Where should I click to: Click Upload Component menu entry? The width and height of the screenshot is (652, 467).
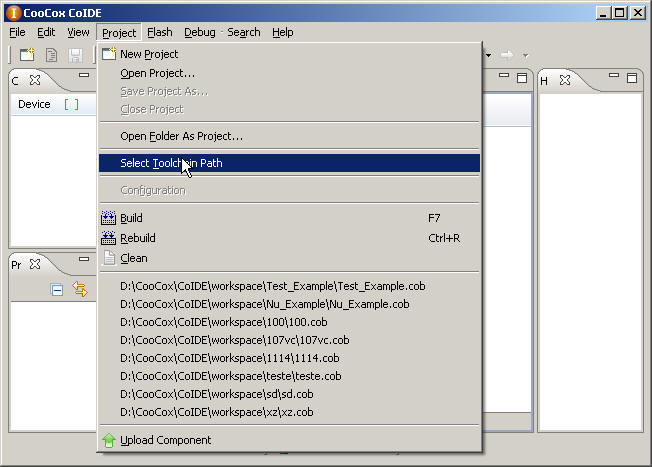click(289, 440)
